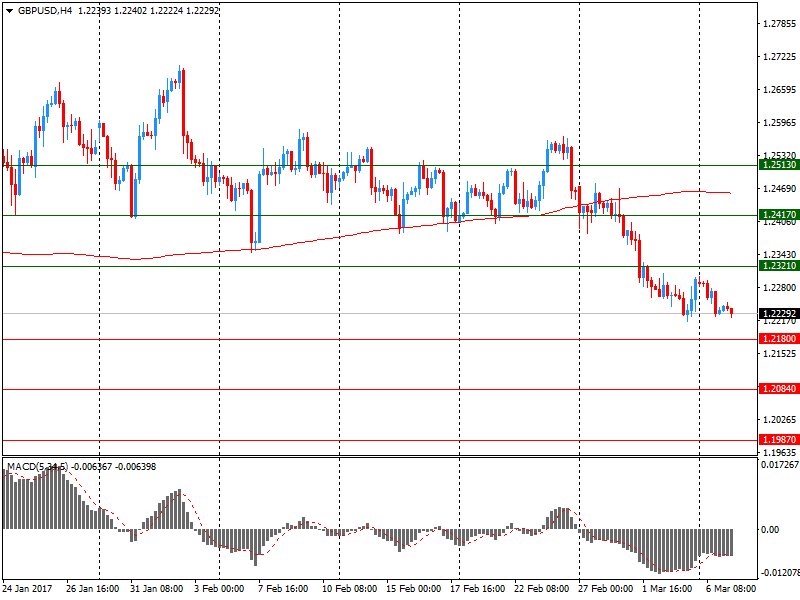Click the 3 Feb 00:00 time label
The width and height of the screenshot is (800, 600).
tap(219, 588)
